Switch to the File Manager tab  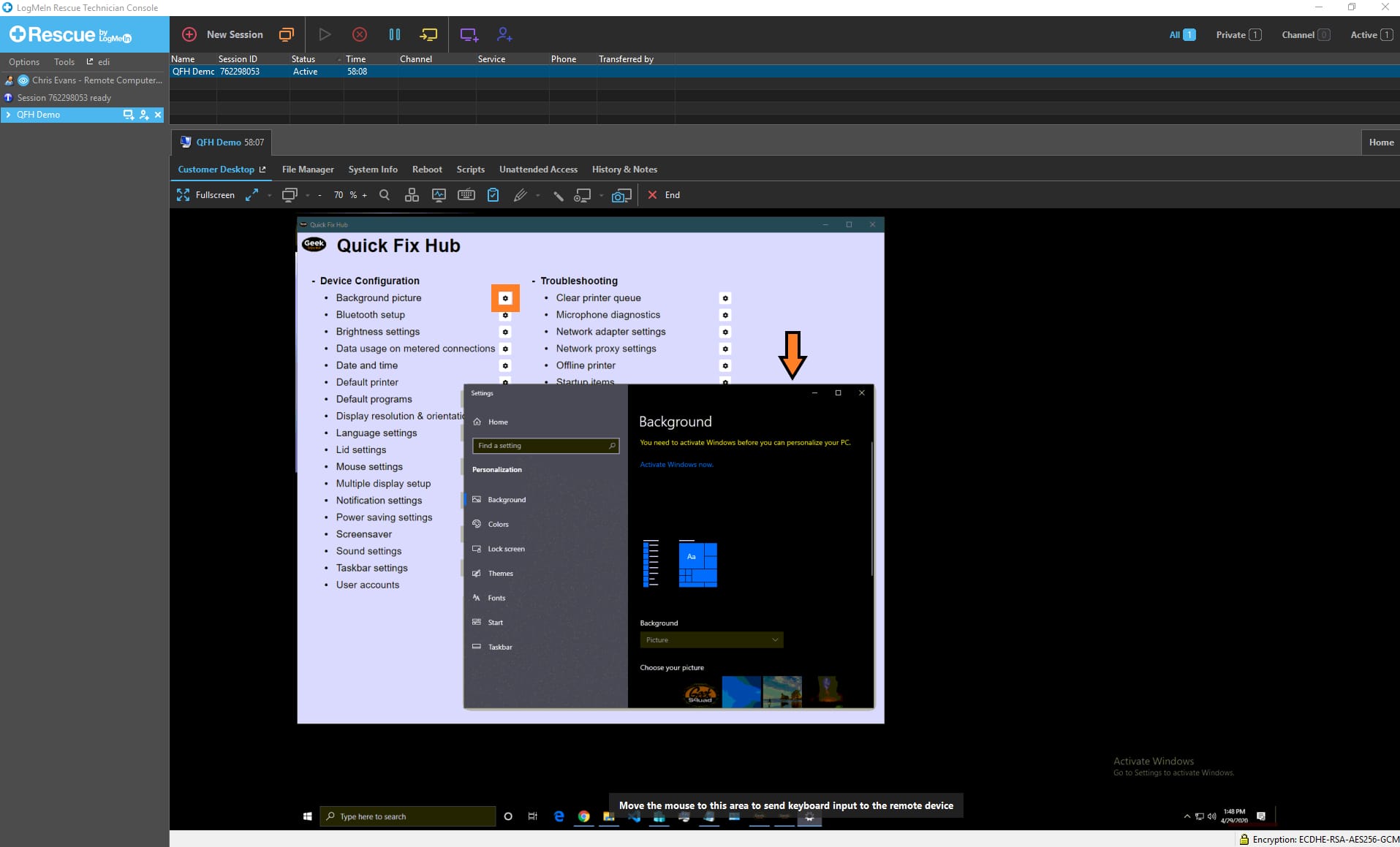click(x=308, y=170)
